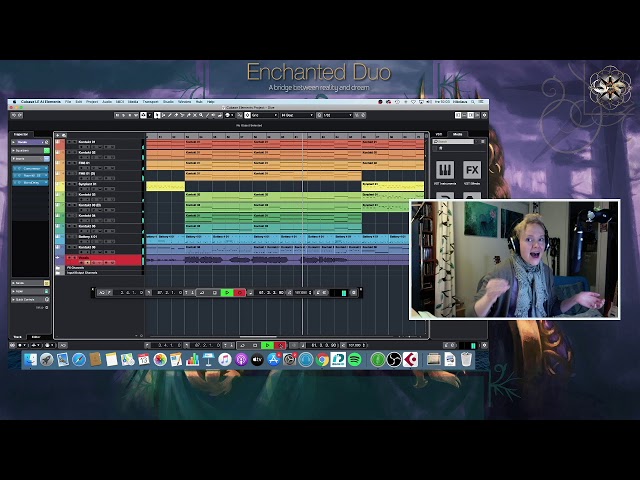Click the red Record button in transport
Viewport: 640px width, 480px height.
tap(280, 346)
